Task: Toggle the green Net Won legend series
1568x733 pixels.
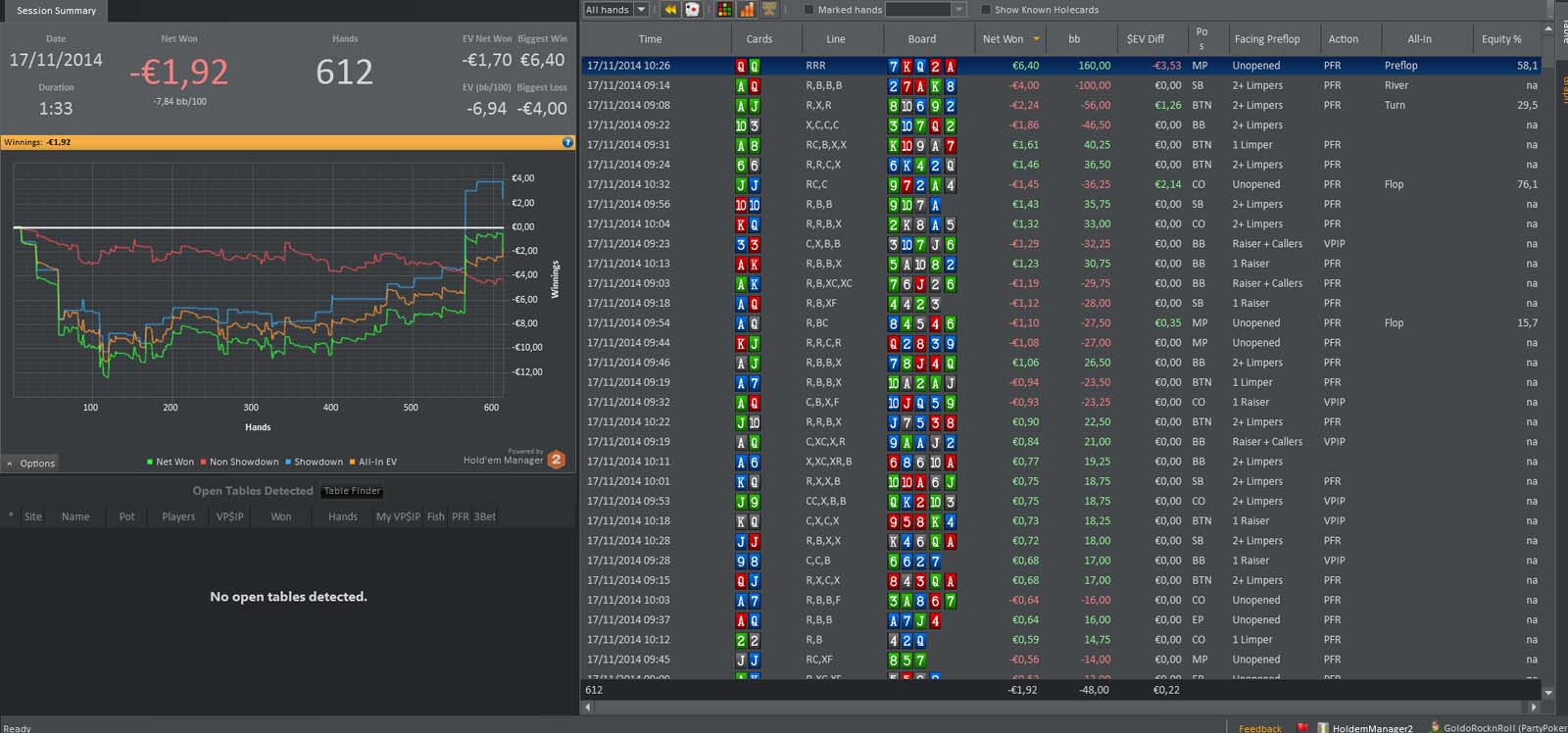Action: click(x=170, y=462)
